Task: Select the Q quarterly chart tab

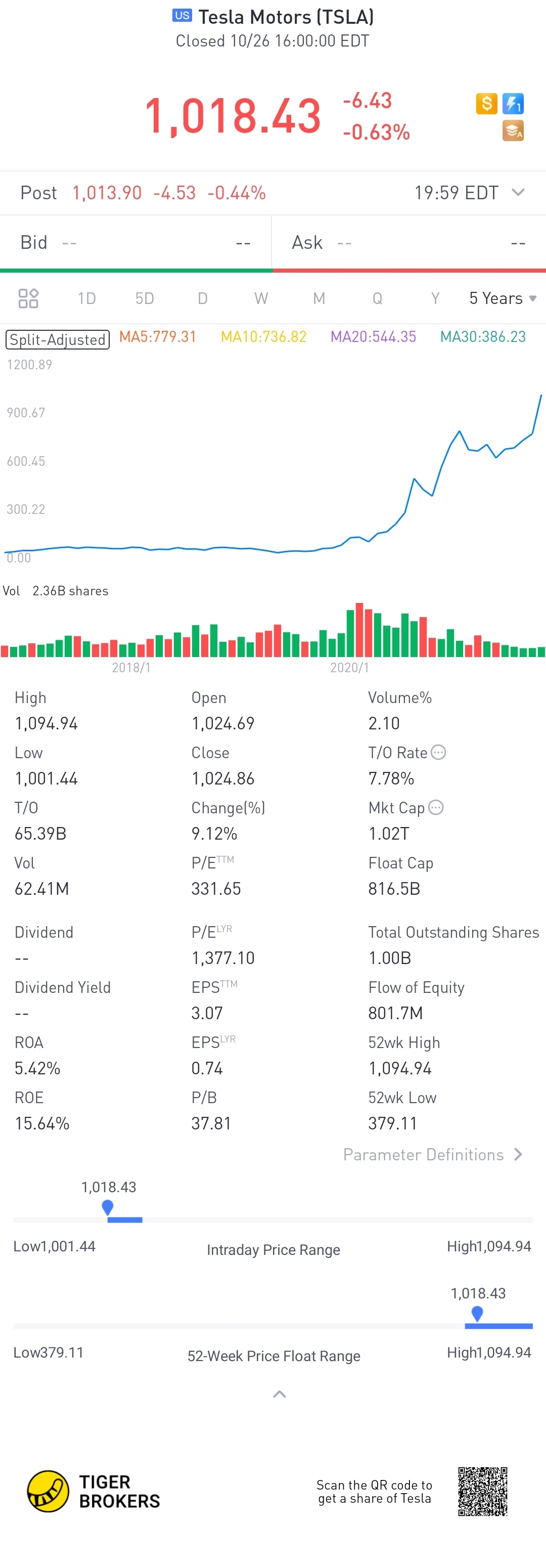Action: coord(377,298)
